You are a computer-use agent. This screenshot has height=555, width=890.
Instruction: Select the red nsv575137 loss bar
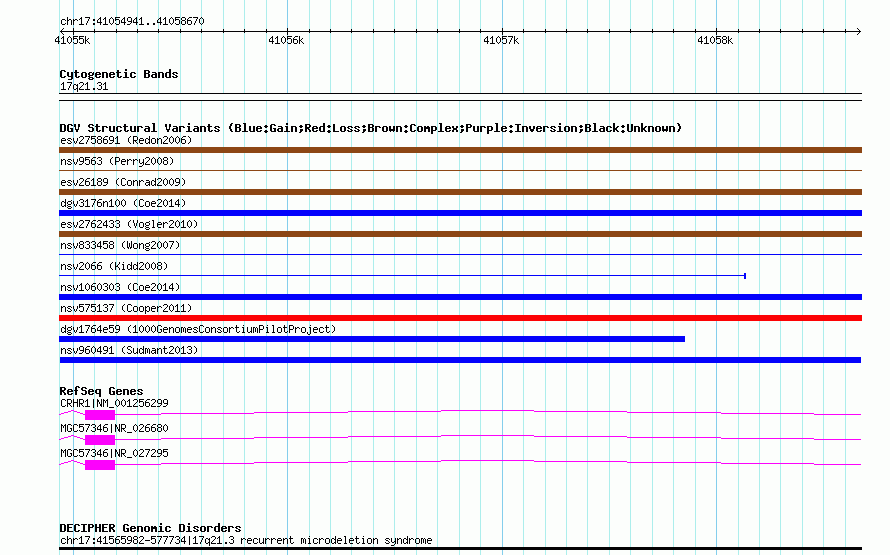pos(460,318)
